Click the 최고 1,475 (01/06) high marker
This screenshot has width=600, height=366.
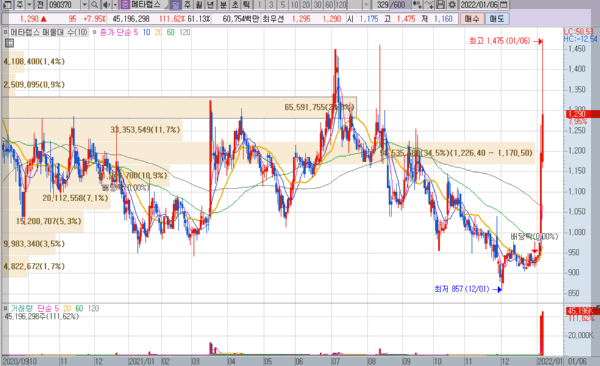505,41
